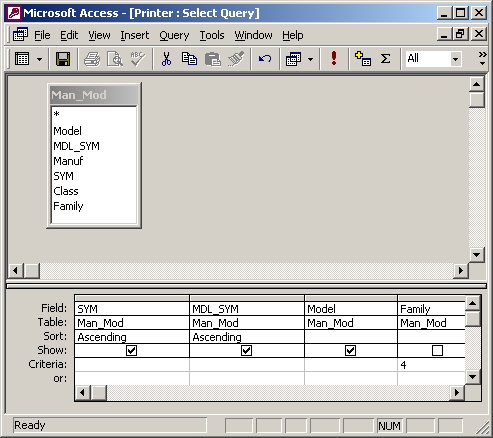
Task: Uncheck Show box for MDL_SYM column
Action: click(246, 350)
